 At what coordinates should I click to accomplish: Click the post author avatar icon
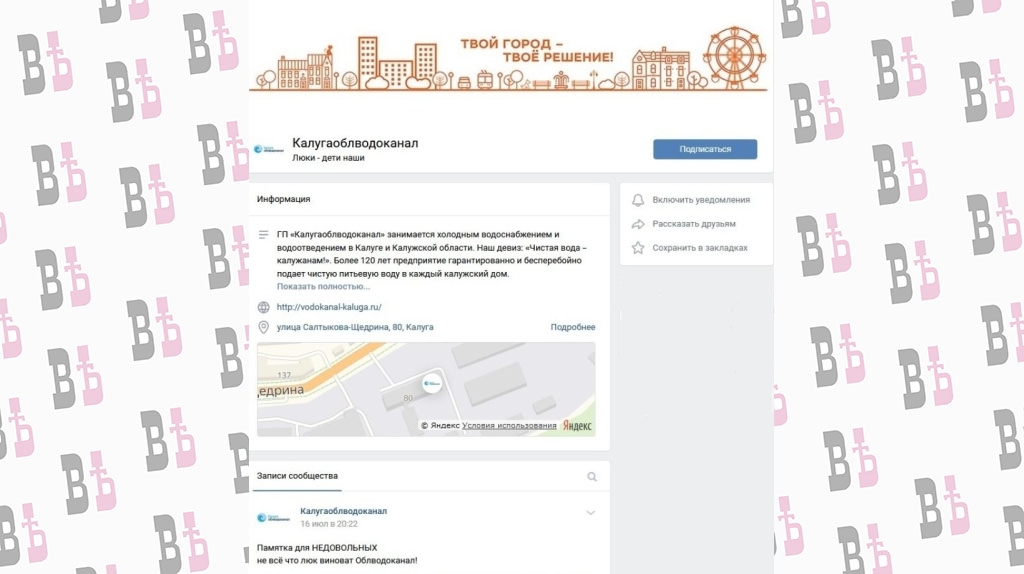273,518
